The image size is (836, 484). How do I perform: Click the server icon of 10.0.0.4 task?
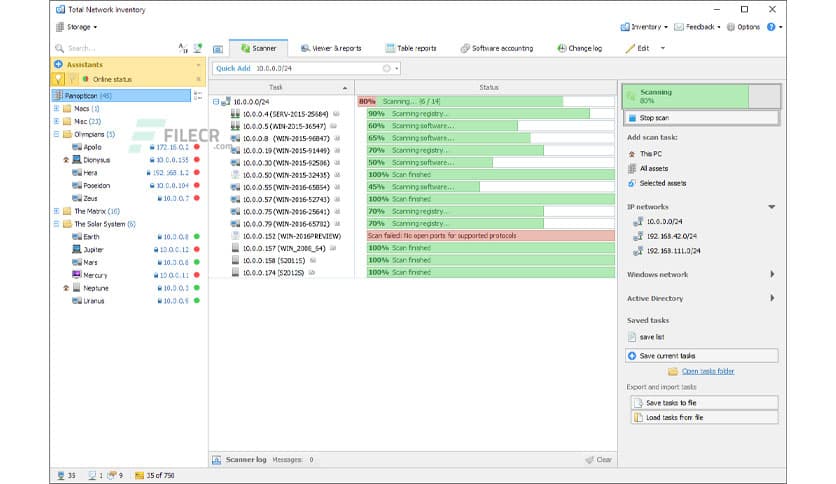[235, 114]
